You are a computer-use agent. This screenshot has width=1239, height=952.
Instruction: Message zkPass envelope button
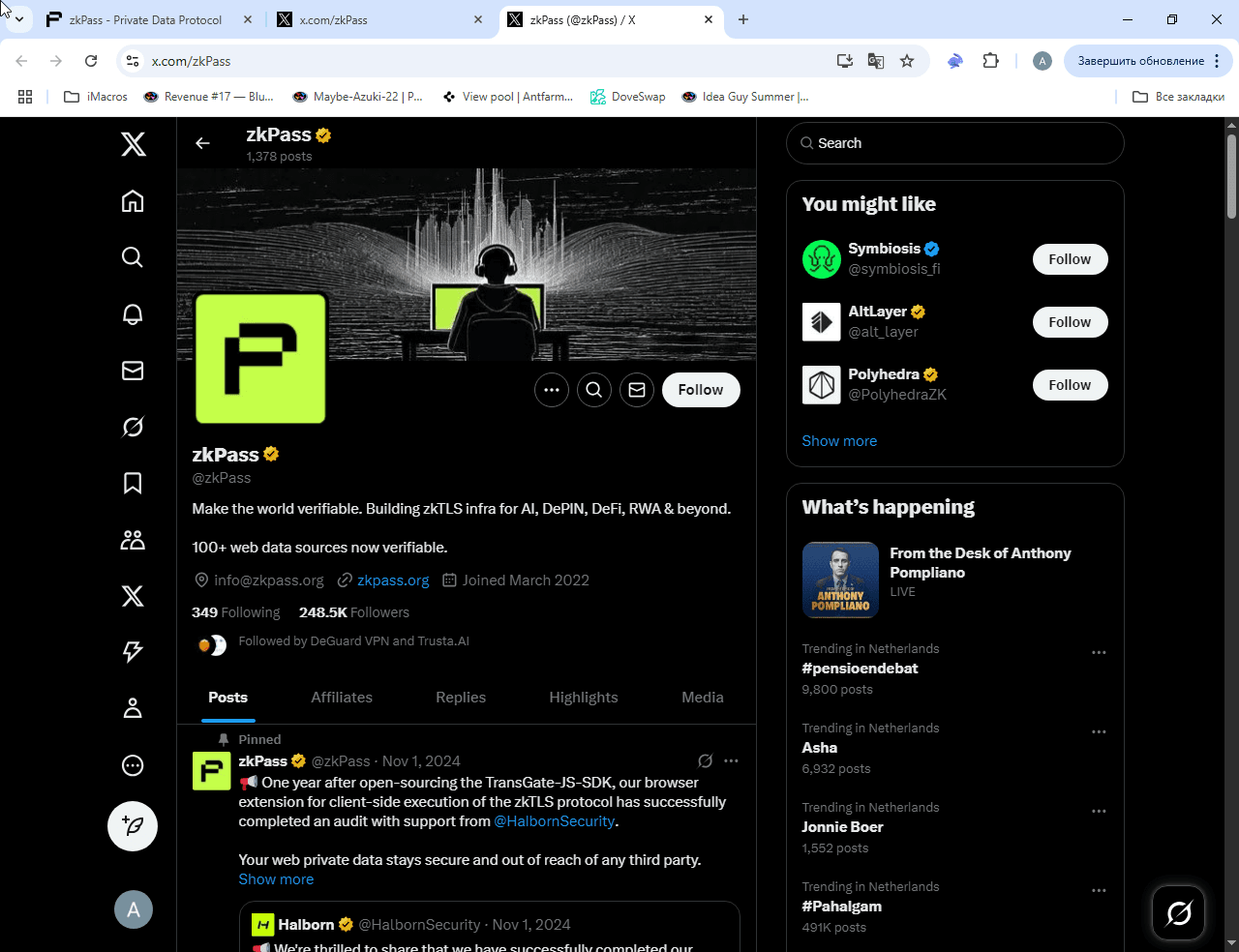tap(637, 390)
